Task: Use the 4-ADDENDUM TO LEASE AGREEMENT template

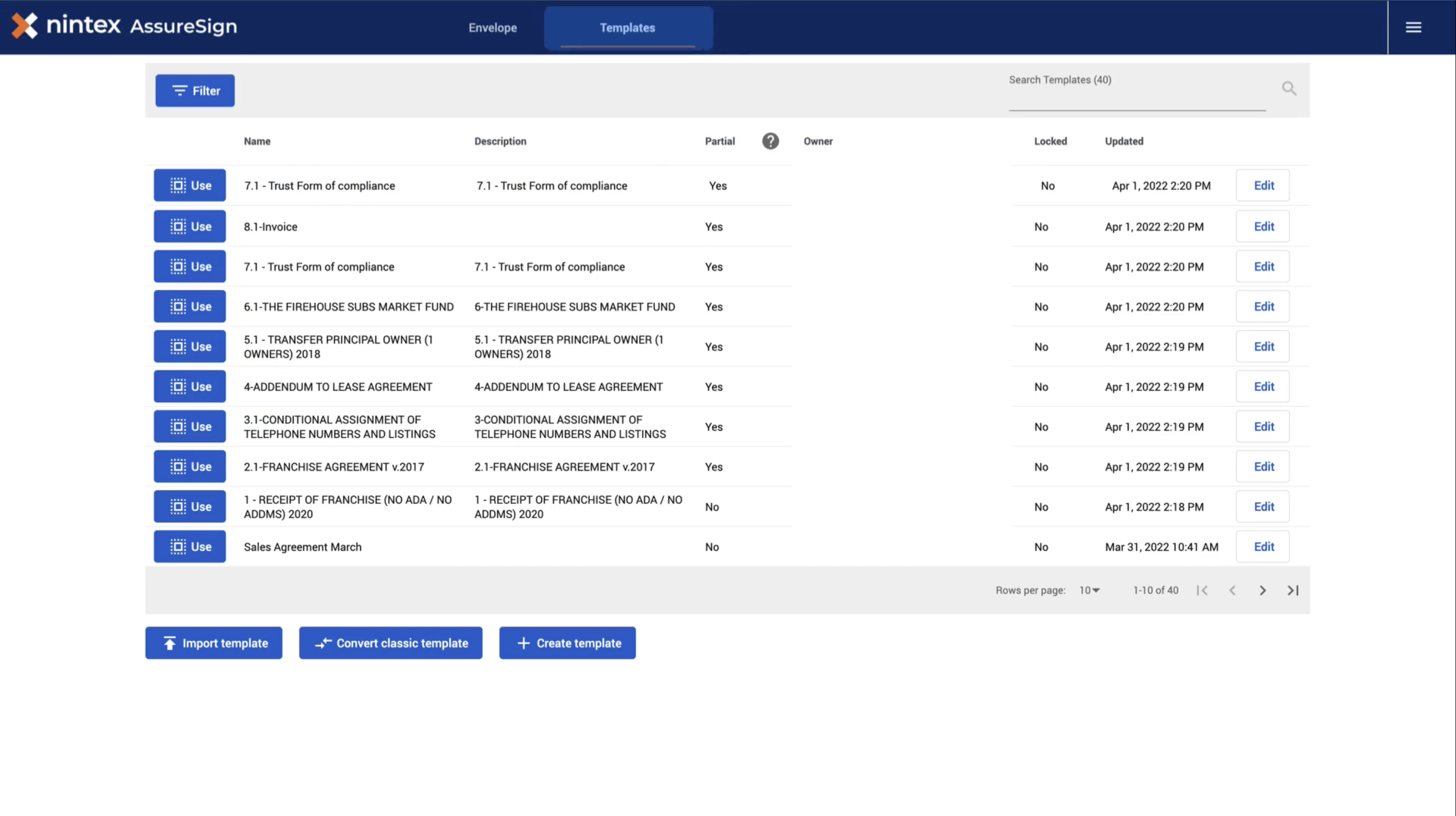Action: (190, 387)
